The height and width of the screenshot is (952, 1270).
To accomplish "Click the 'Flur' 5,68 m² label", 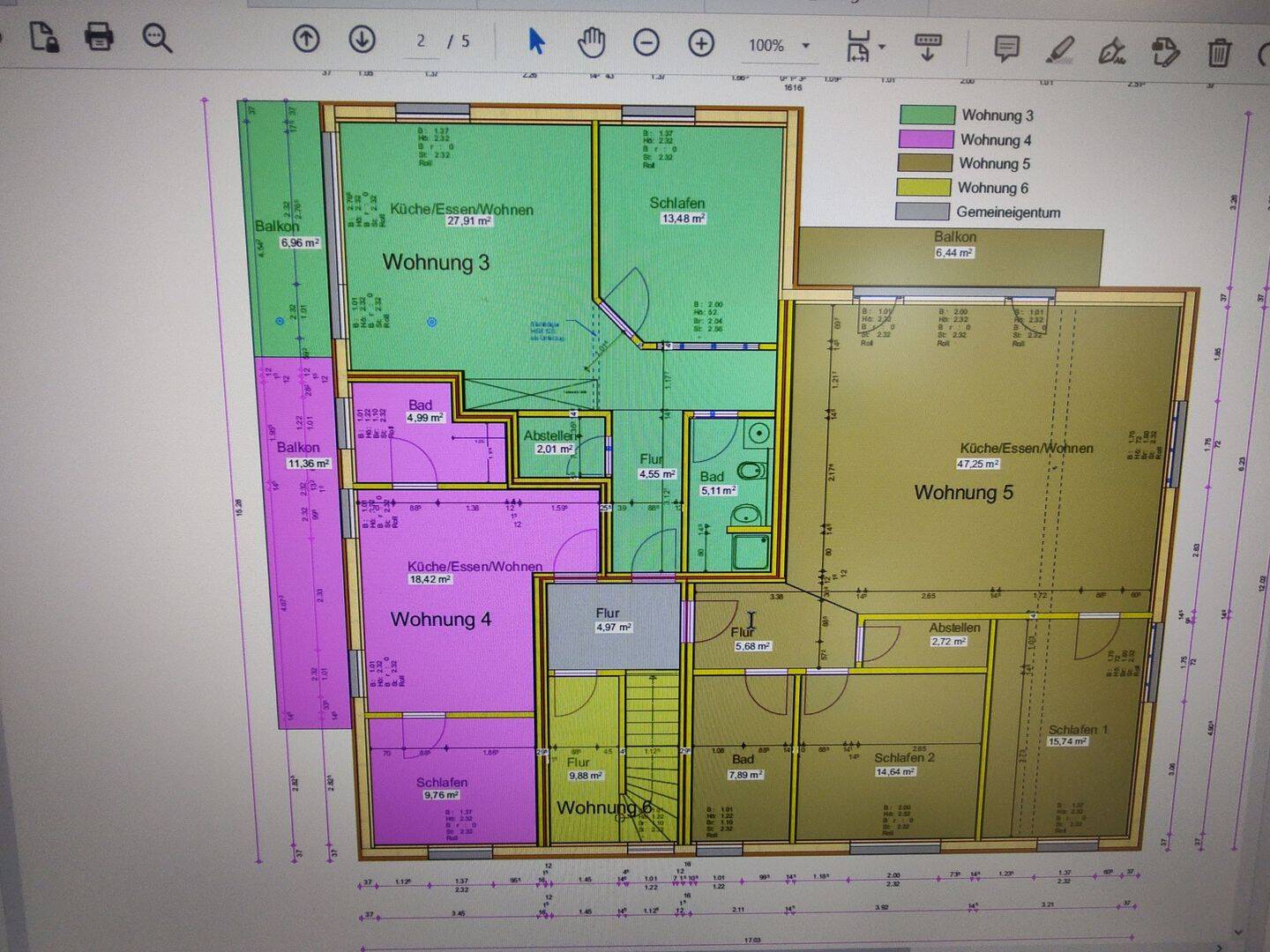I will coord(743,632).
